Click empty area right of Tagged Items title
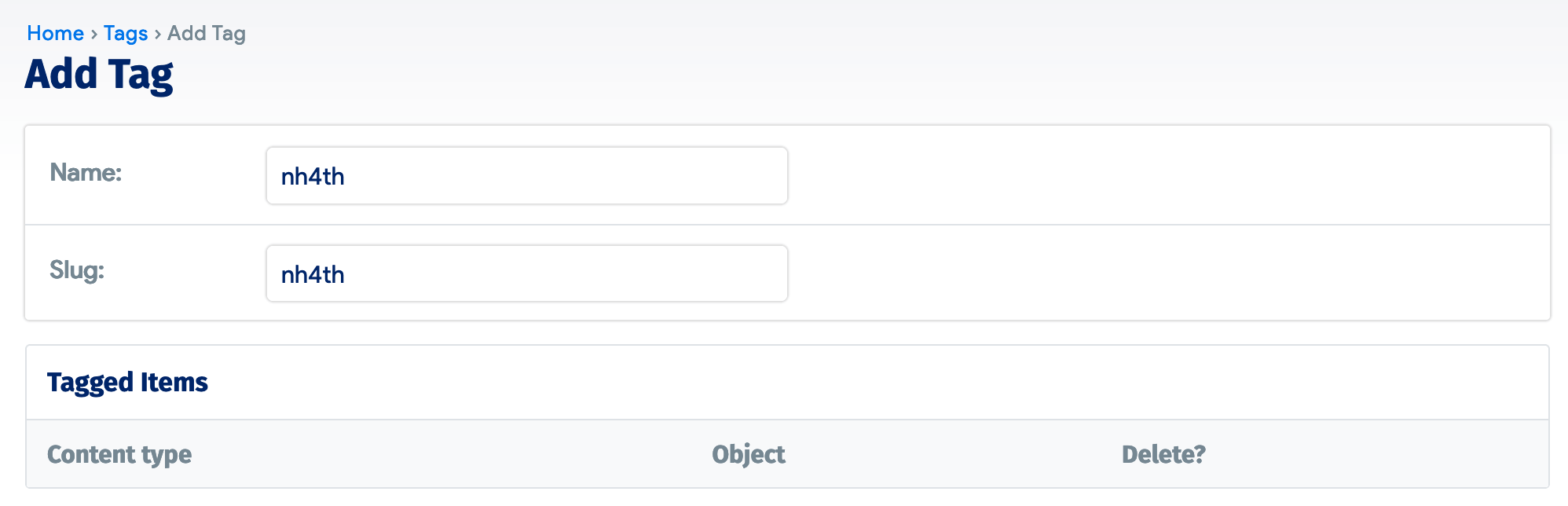 (x=864, y=383)
